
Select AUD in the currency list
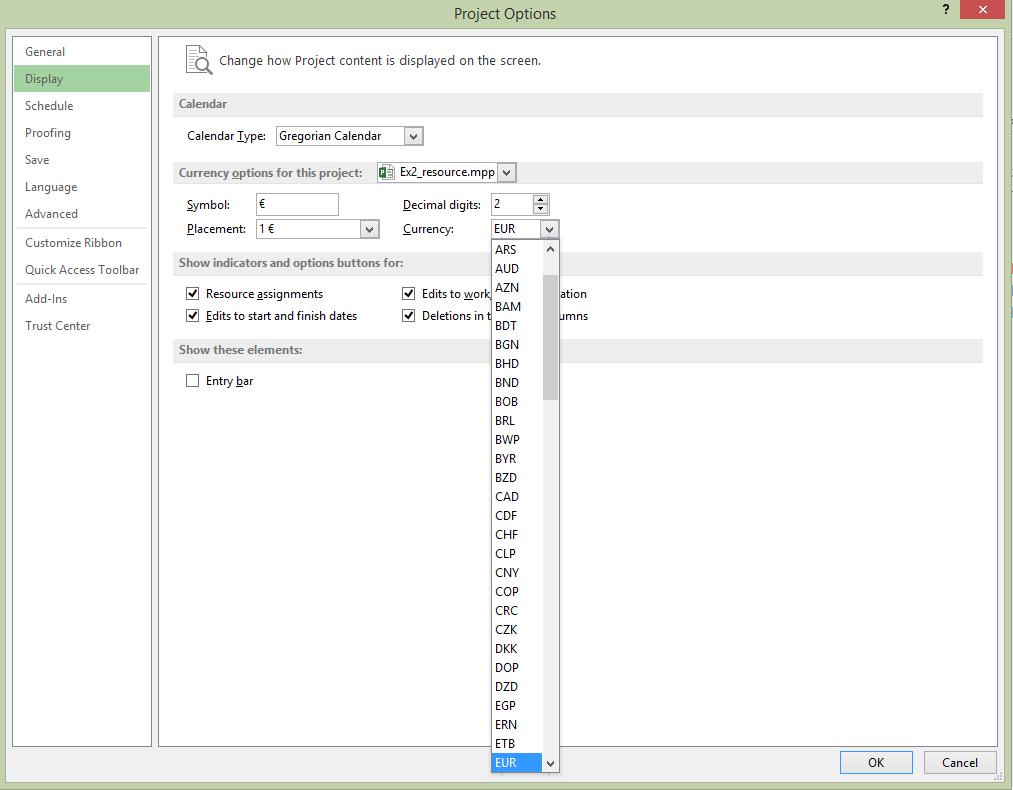point(517,269)
